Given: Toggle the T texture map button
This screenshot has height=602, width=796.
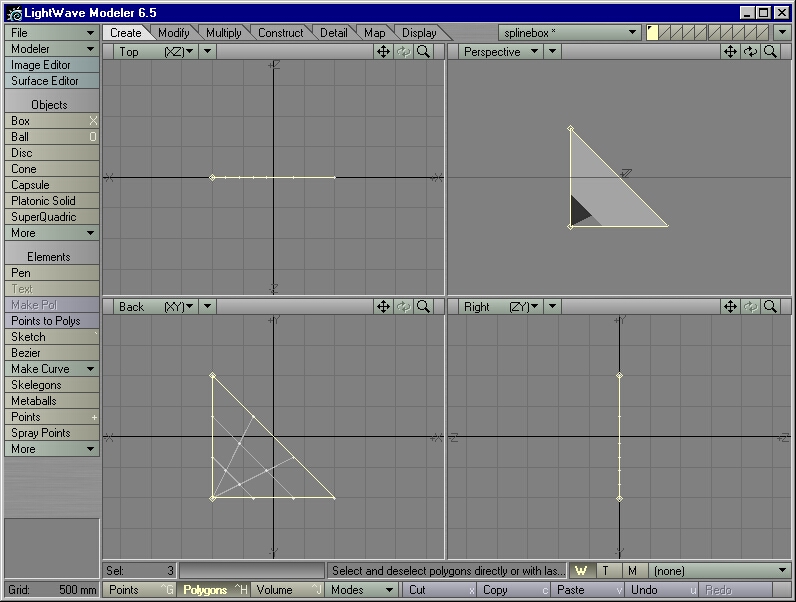Looking at the screenshot, I should click(606, 571).
